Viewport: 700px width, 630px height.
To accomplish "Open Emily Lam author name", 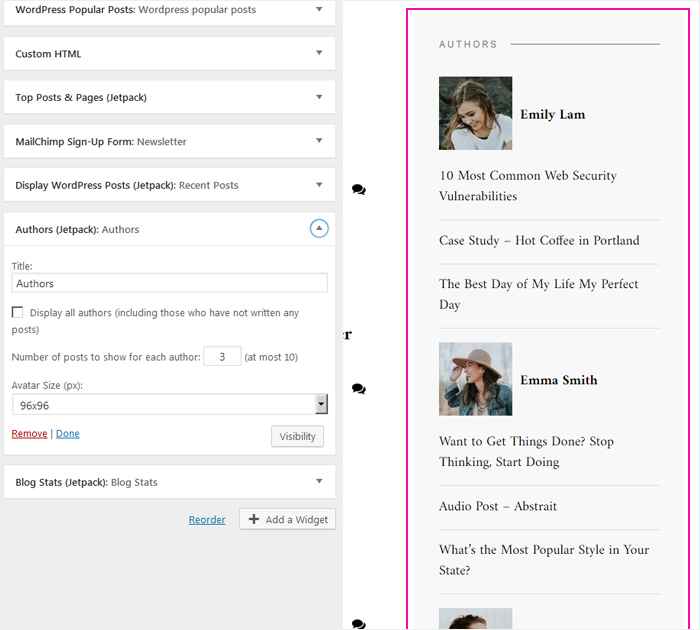I will (x=553, y=114).
